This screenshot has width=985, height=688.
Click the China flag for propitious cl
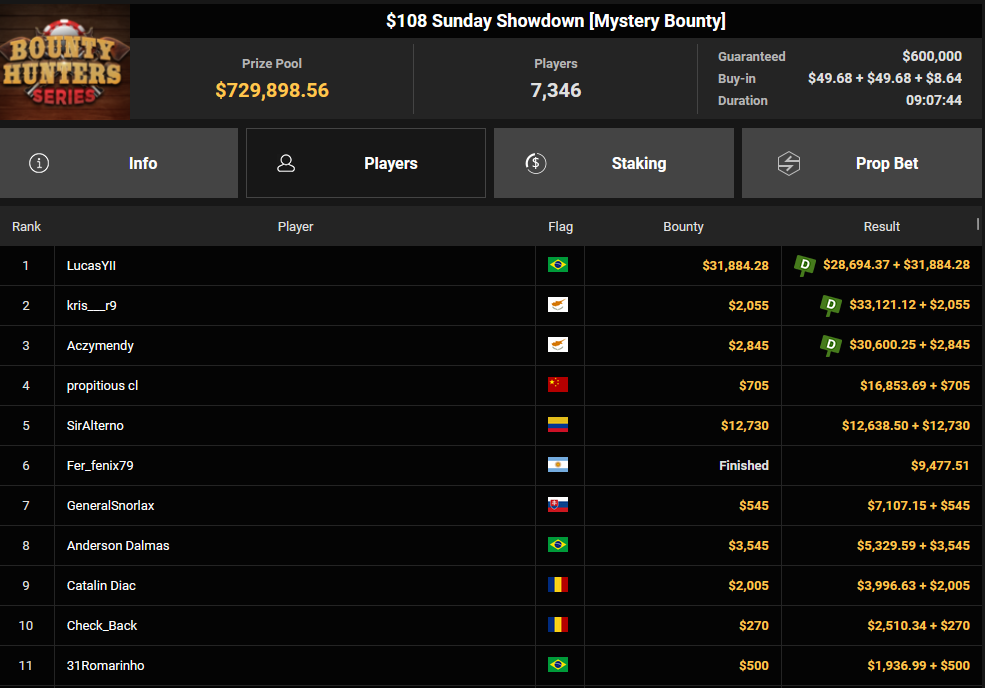(x=558, y=385)
